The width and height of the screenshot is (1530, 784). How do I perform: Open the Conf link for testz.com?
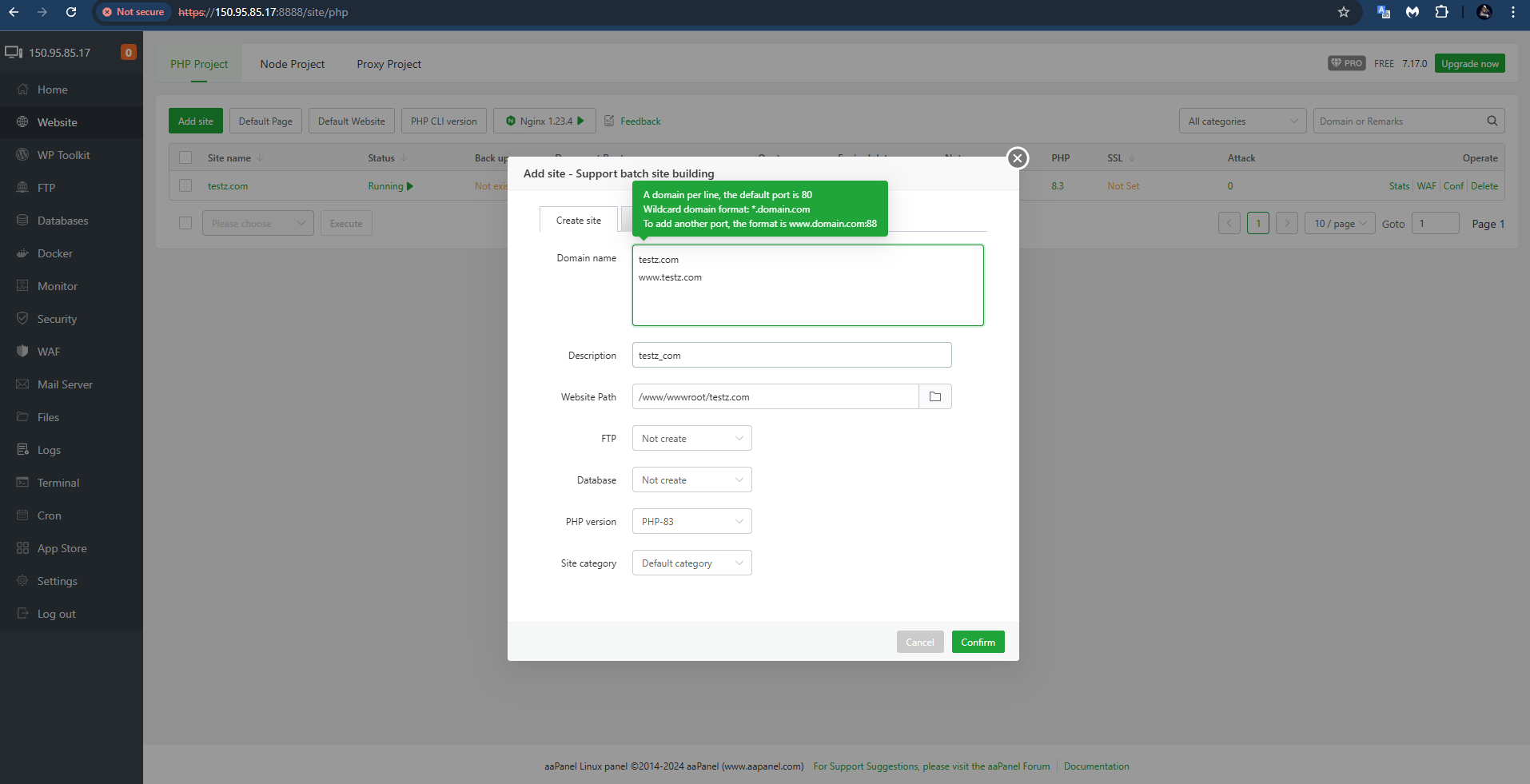[1453, 186]
